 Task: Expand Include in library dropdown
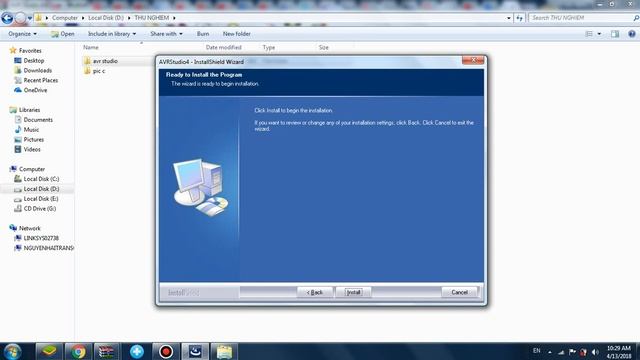(112, 34)
